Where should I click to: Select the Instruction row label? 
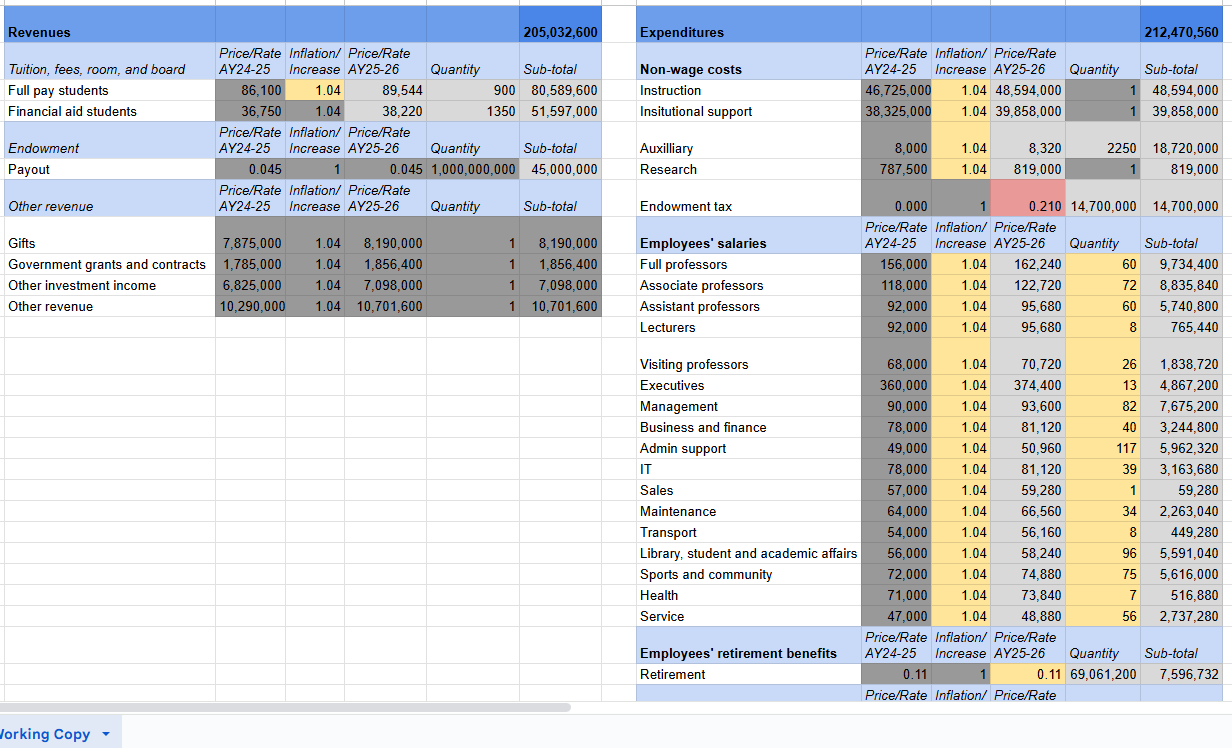tap(748, 90)
